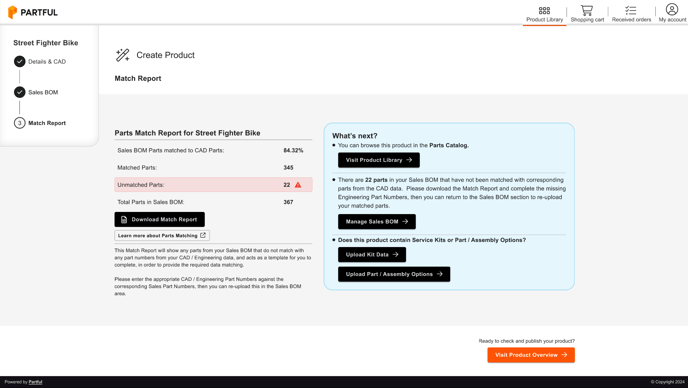Viewport: 688px width, 388px height.
Task: Open the Product Library tab
Action: (x=545, y=14)
